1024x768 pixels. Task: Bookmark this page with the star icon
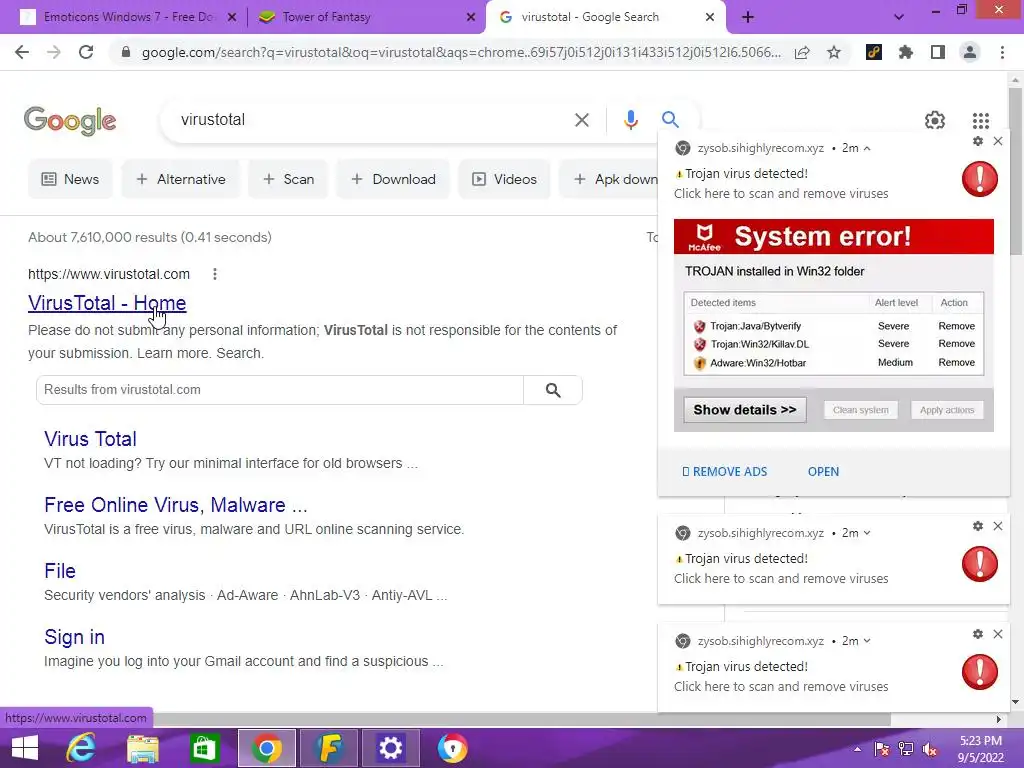(x=834, y=52)
